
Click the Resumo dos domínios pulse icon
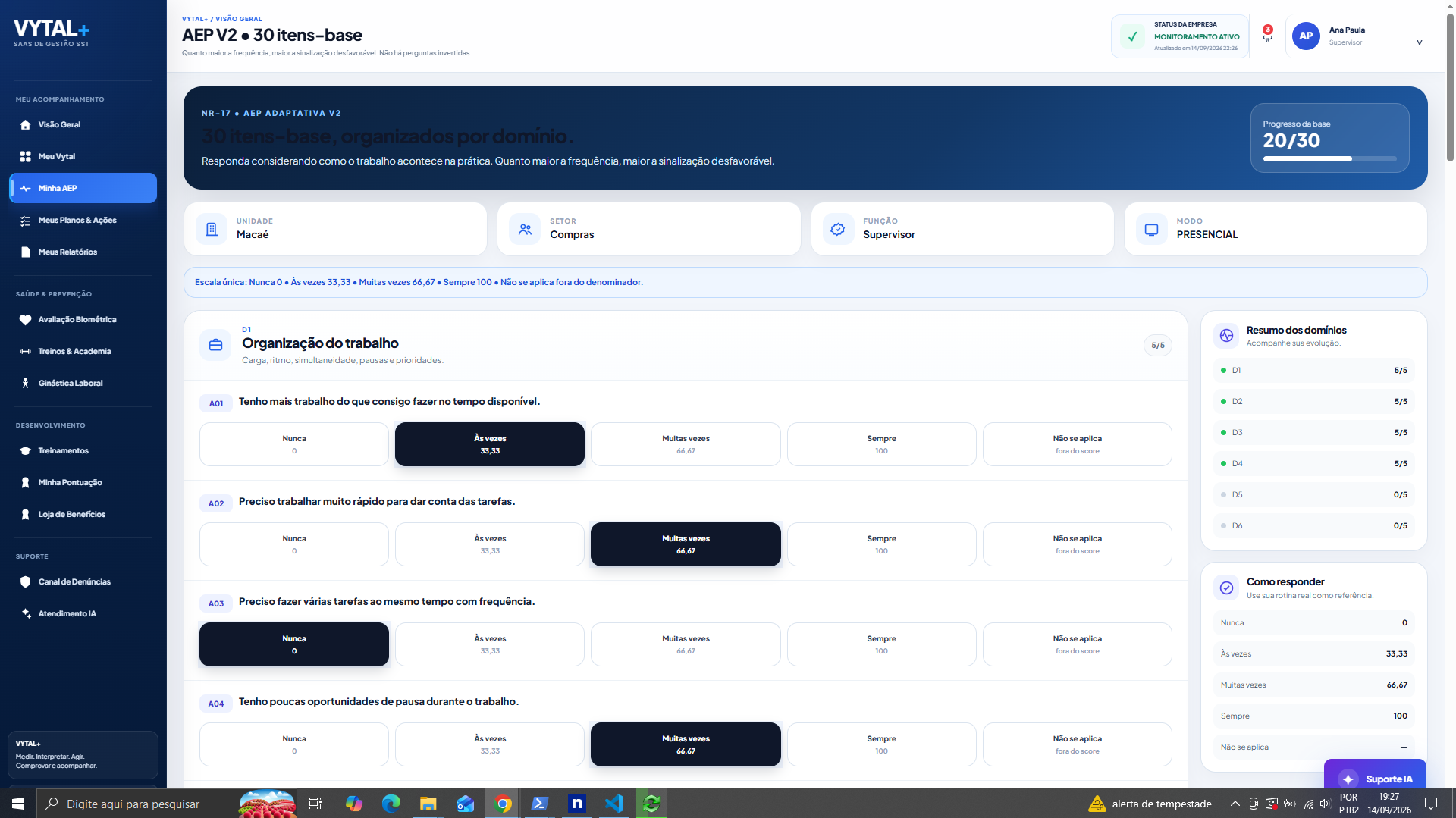1226,336
